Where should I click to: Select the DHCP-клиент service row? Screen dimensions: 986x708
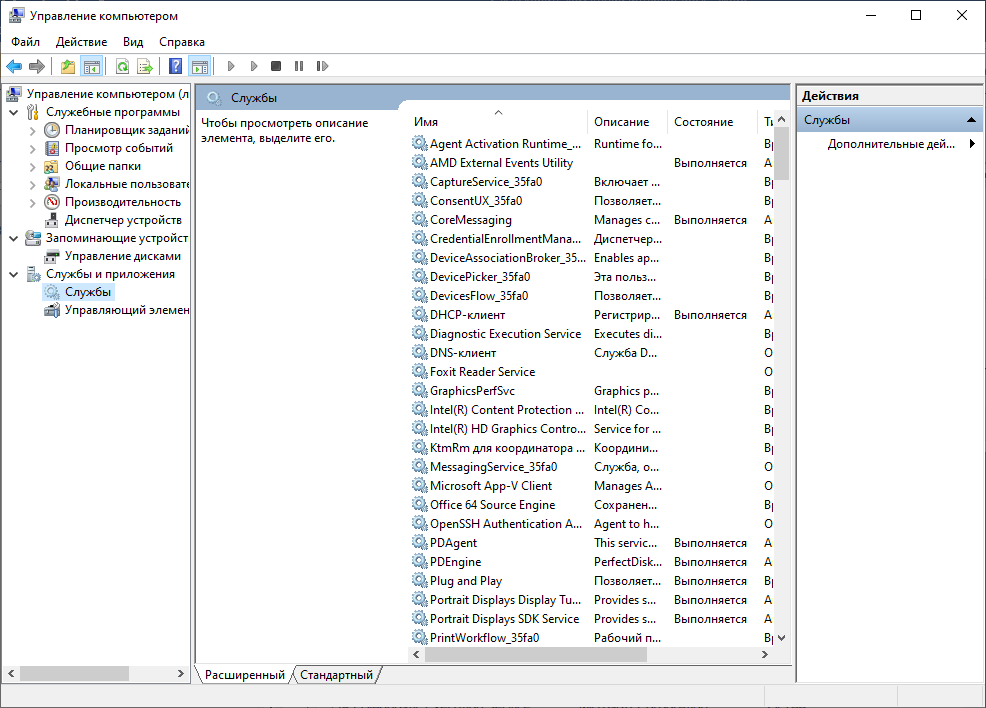click(467, 315)
